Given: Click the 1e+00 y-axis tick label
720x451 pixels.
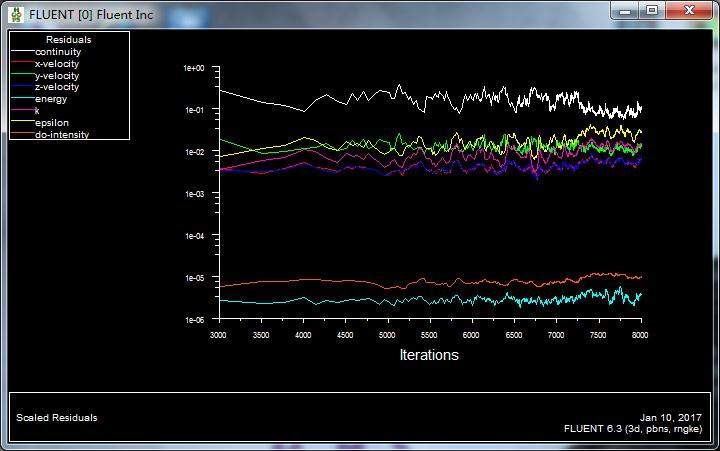Looking at the screenshot, I should tap(193, 68).
